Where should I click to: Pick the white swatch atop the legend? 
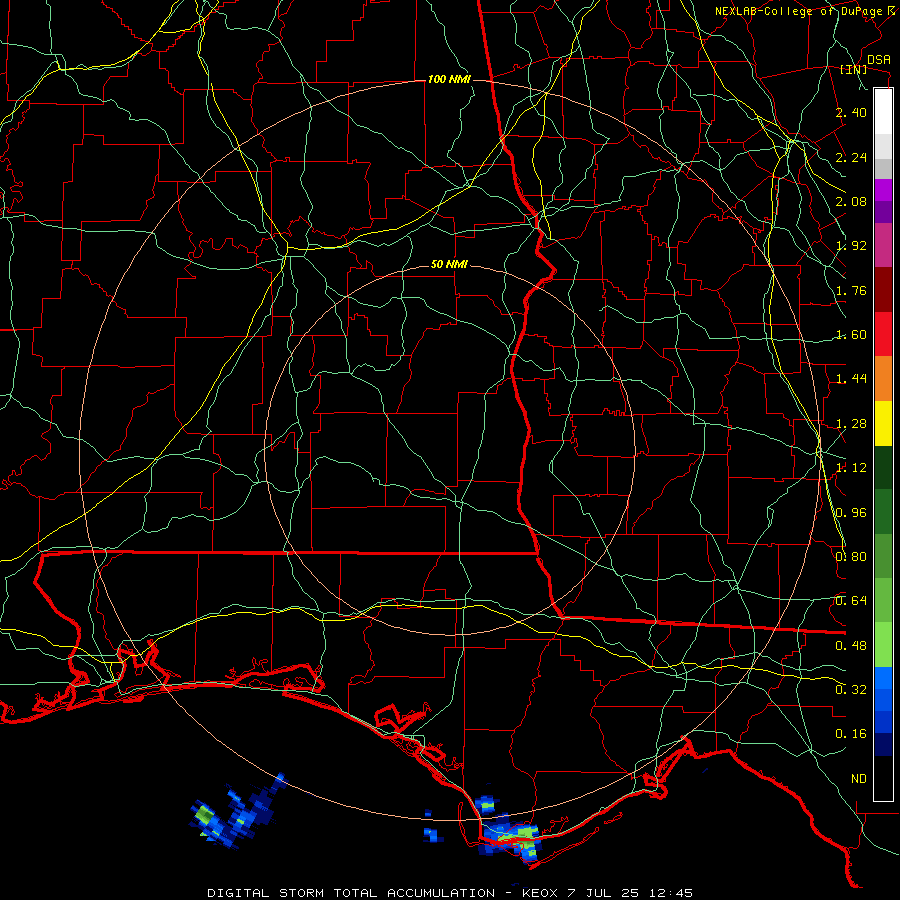coord(883,111)
